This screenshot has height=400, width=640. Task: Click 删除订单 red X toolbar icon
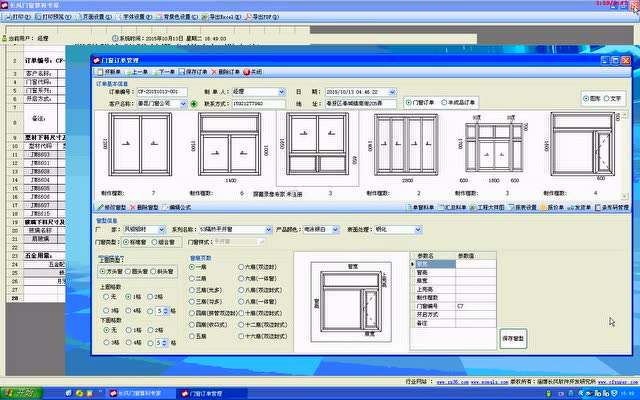[225, 72]
